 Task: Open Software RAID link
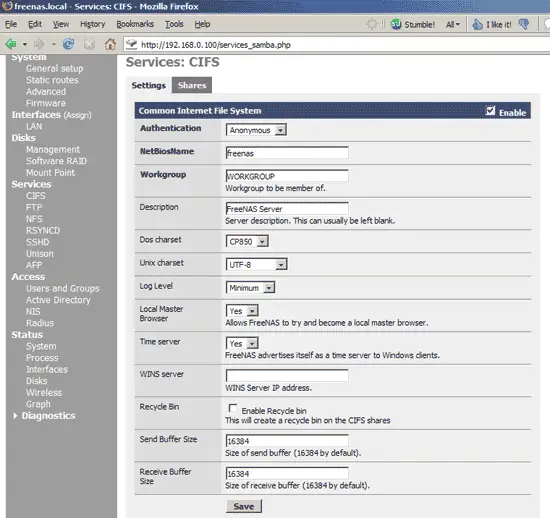tap(56, 161)
